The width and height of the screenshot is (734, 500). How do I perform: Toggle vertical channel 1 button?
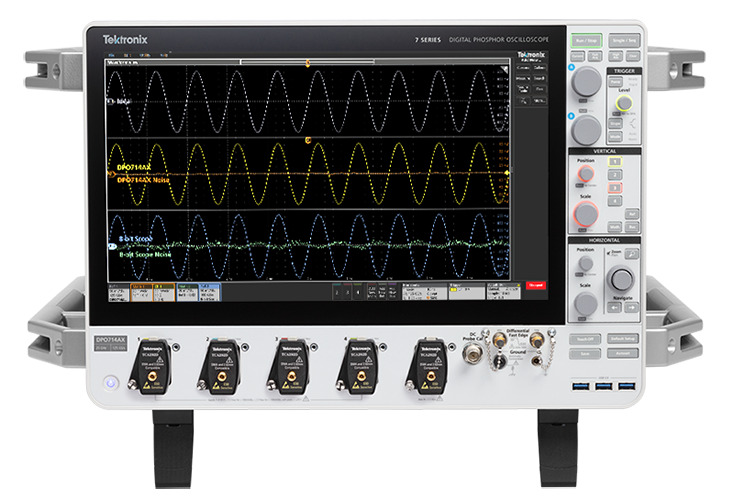615,162
